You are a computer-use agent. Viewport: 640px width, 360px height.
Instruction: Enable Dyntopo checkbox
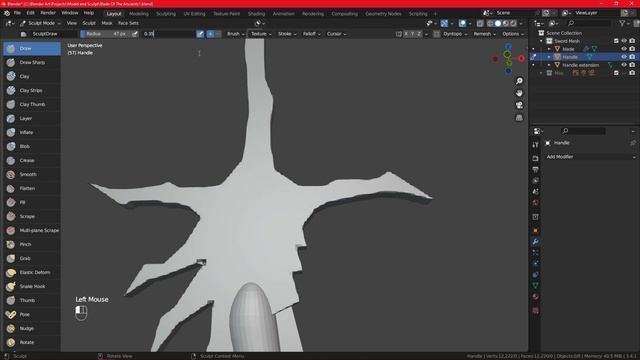(x=437, y=34)
